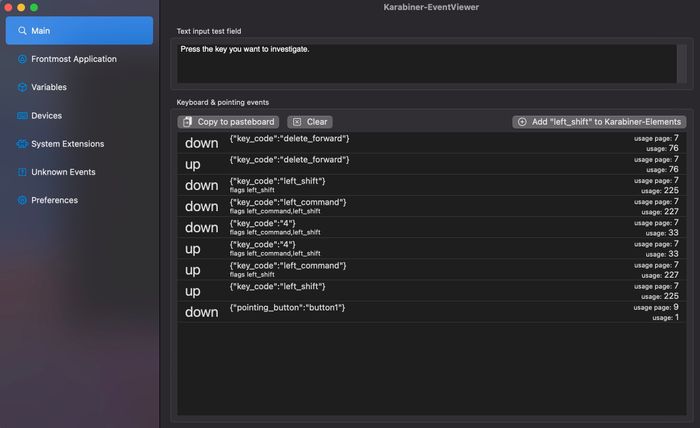Click the Preferences gear icon

[22, 200]
